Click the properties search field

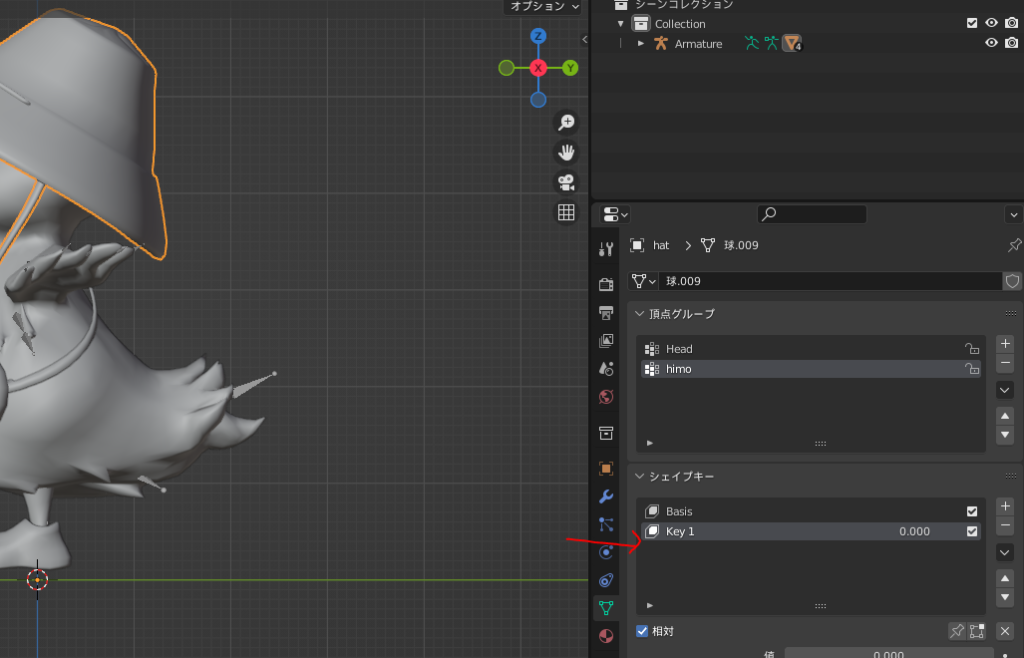click(x=811, y=214)
